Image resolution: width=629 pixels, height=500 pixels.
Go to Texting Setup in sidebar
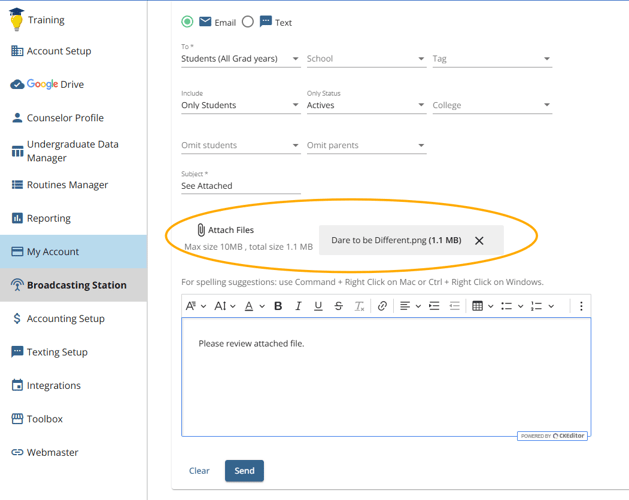coord(56,352)
